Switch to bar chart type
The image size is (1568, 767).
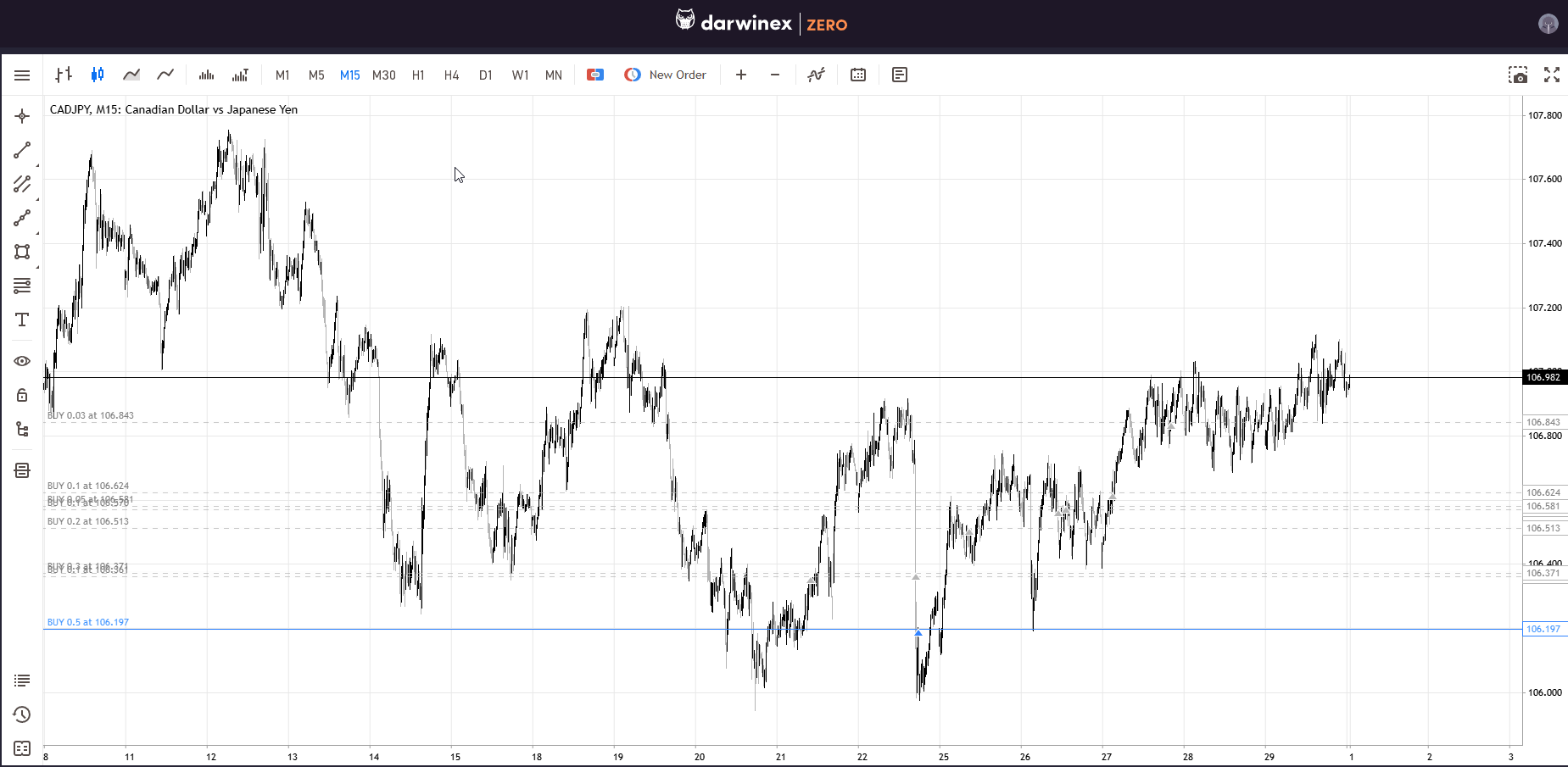[x=64, y=75]
